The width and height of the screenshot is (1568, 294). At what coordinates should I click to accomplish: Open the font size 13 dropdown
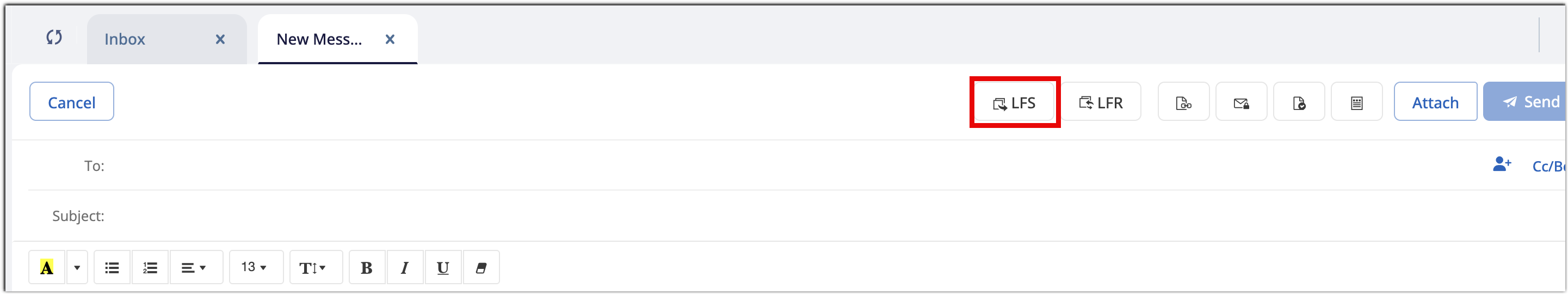pos(255,267)
